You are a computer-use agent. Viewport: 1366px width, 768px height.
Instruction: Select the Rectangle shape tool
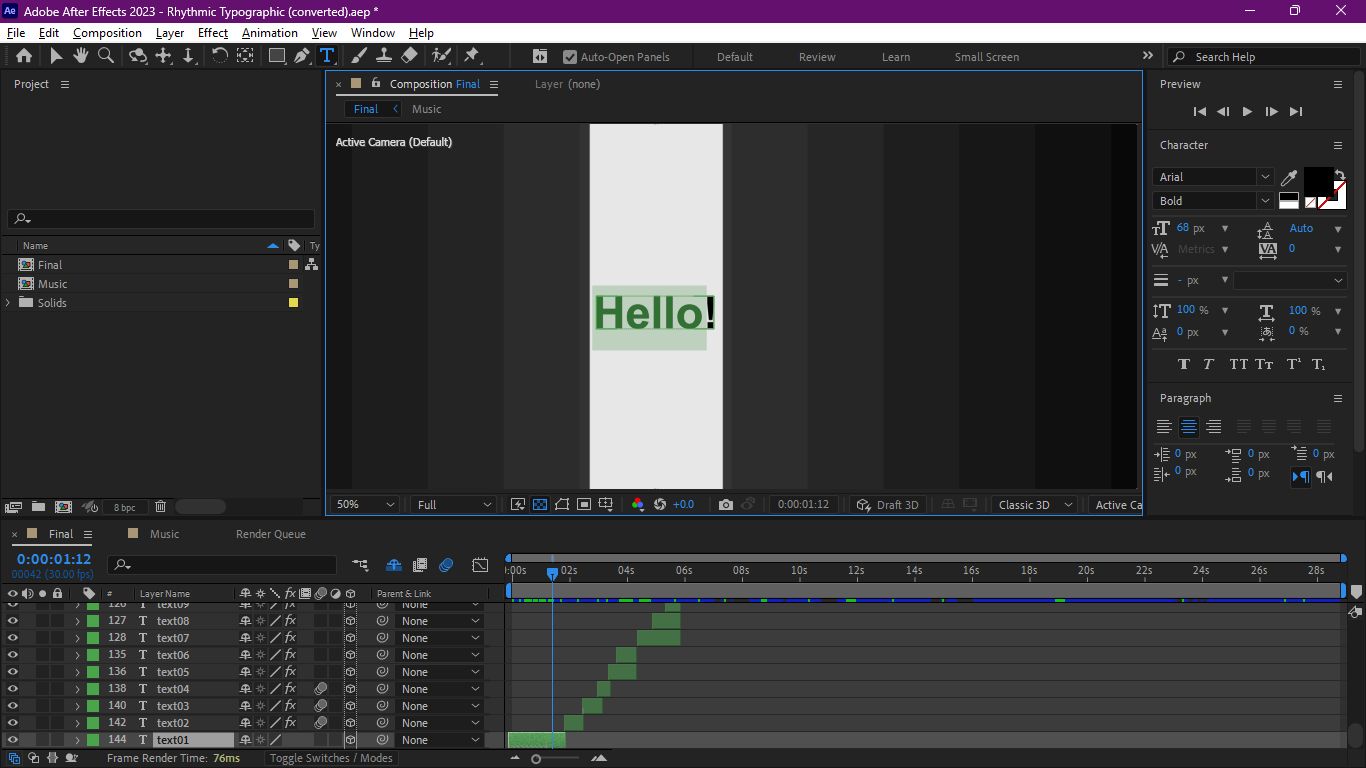click(x=277, y=56)
